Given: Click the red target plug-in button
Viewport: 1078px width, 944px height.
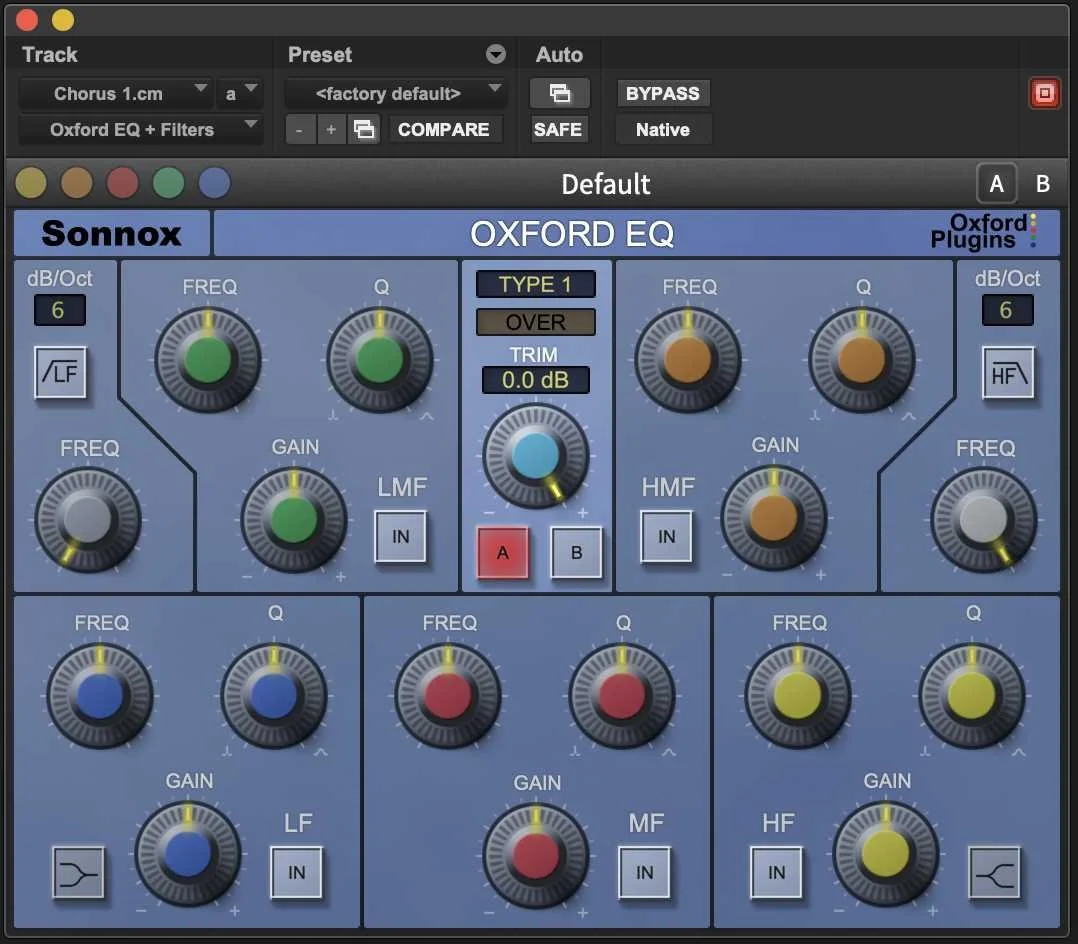Looking at the screenshot, I should (1044, 93).
